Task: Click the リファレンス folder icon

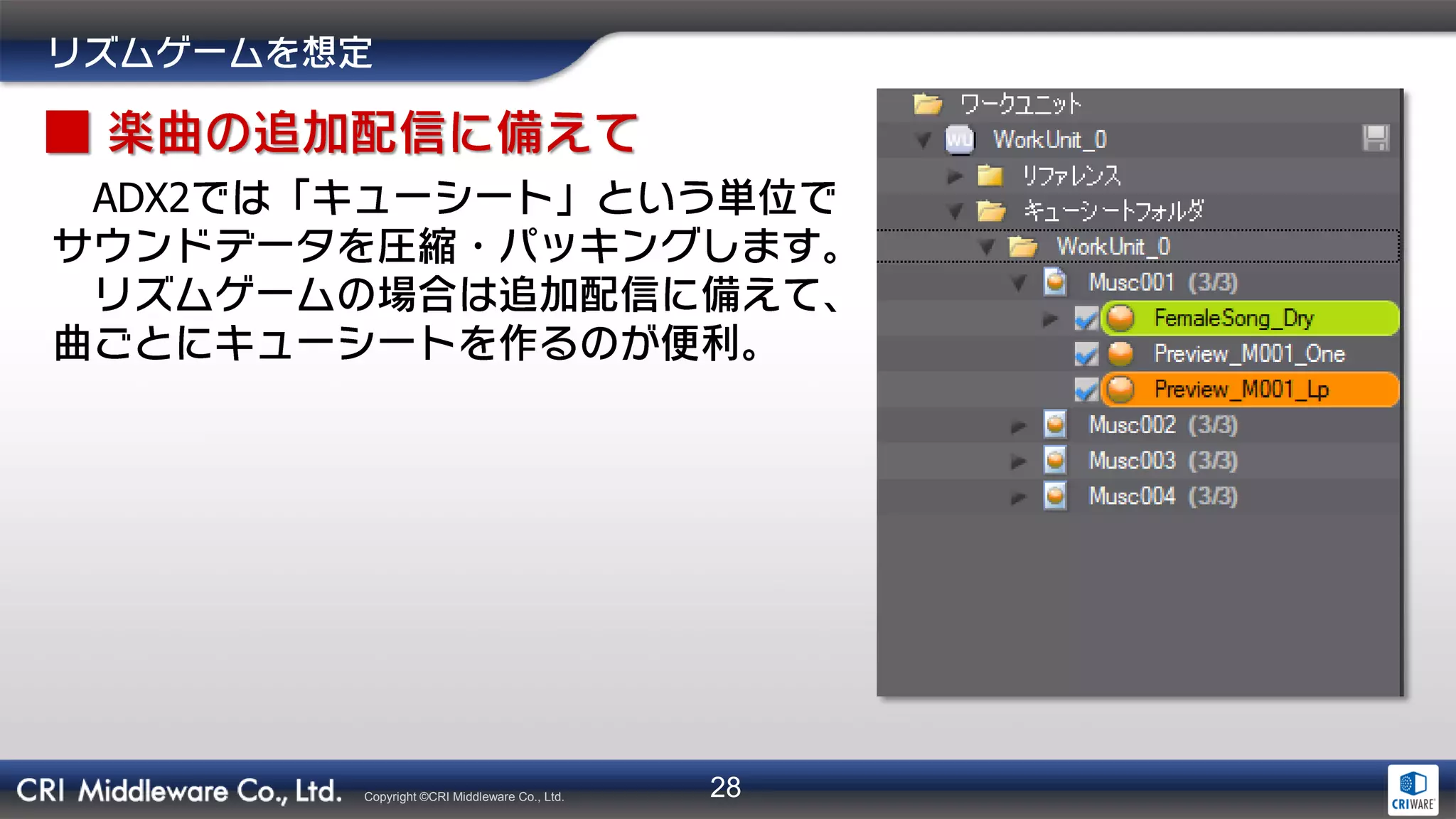Action: point(990,175)
